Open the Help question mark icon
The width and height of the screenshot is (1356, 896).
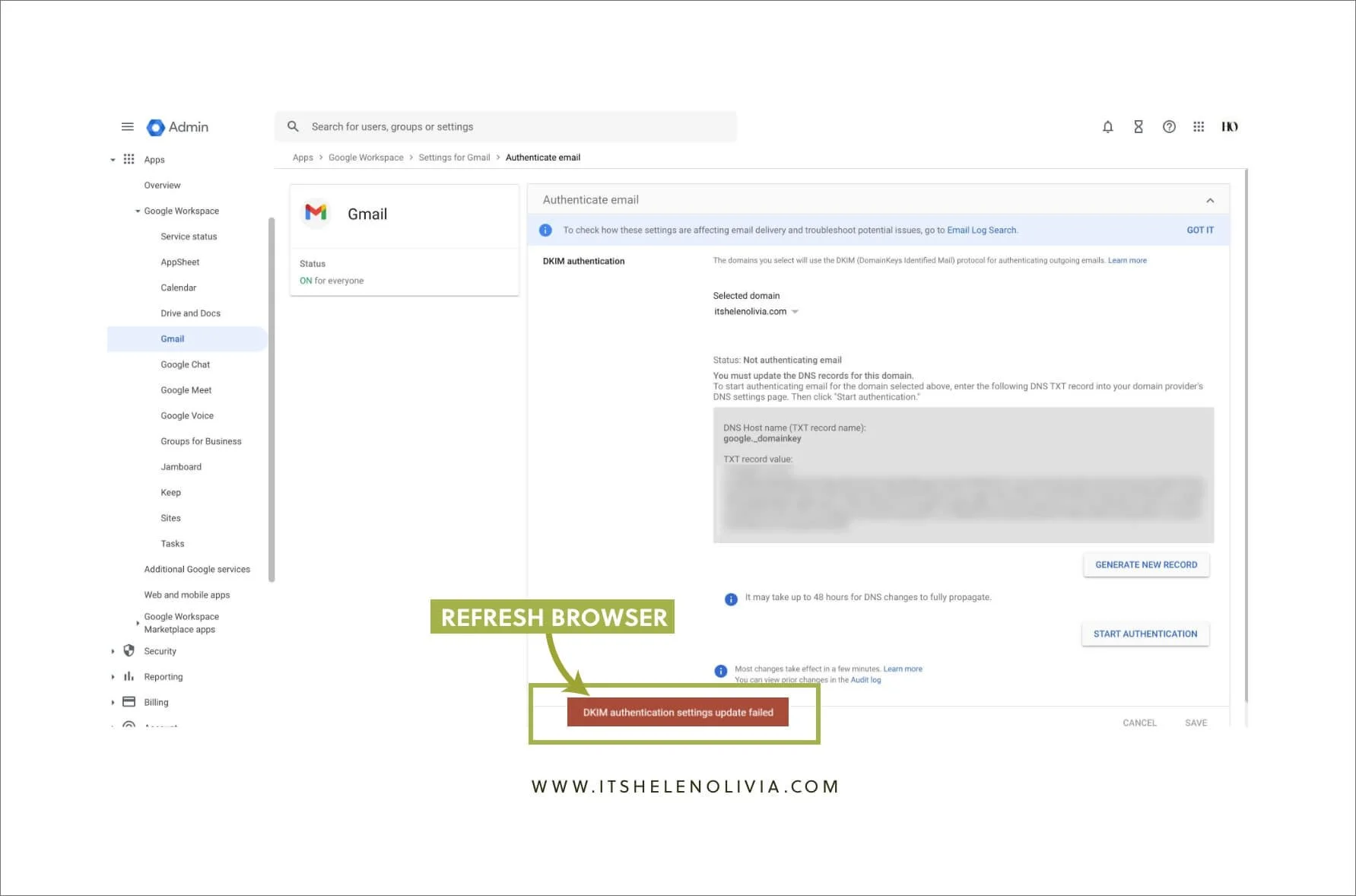click(x=1169, y=126)
